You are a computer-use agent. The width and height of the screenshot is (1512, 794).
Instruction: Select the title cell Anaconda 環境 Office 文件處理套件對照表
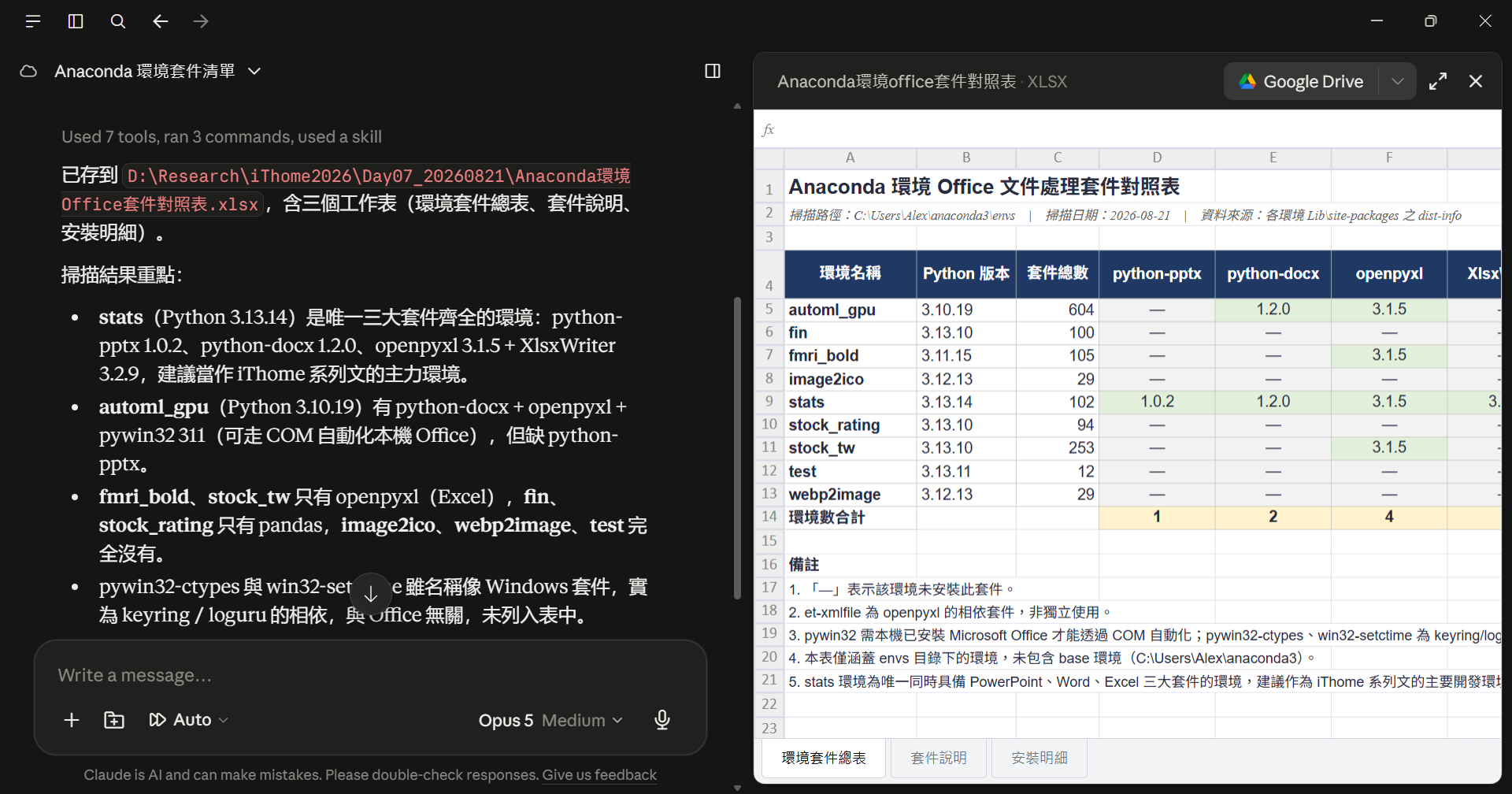[x=984, y=187]
